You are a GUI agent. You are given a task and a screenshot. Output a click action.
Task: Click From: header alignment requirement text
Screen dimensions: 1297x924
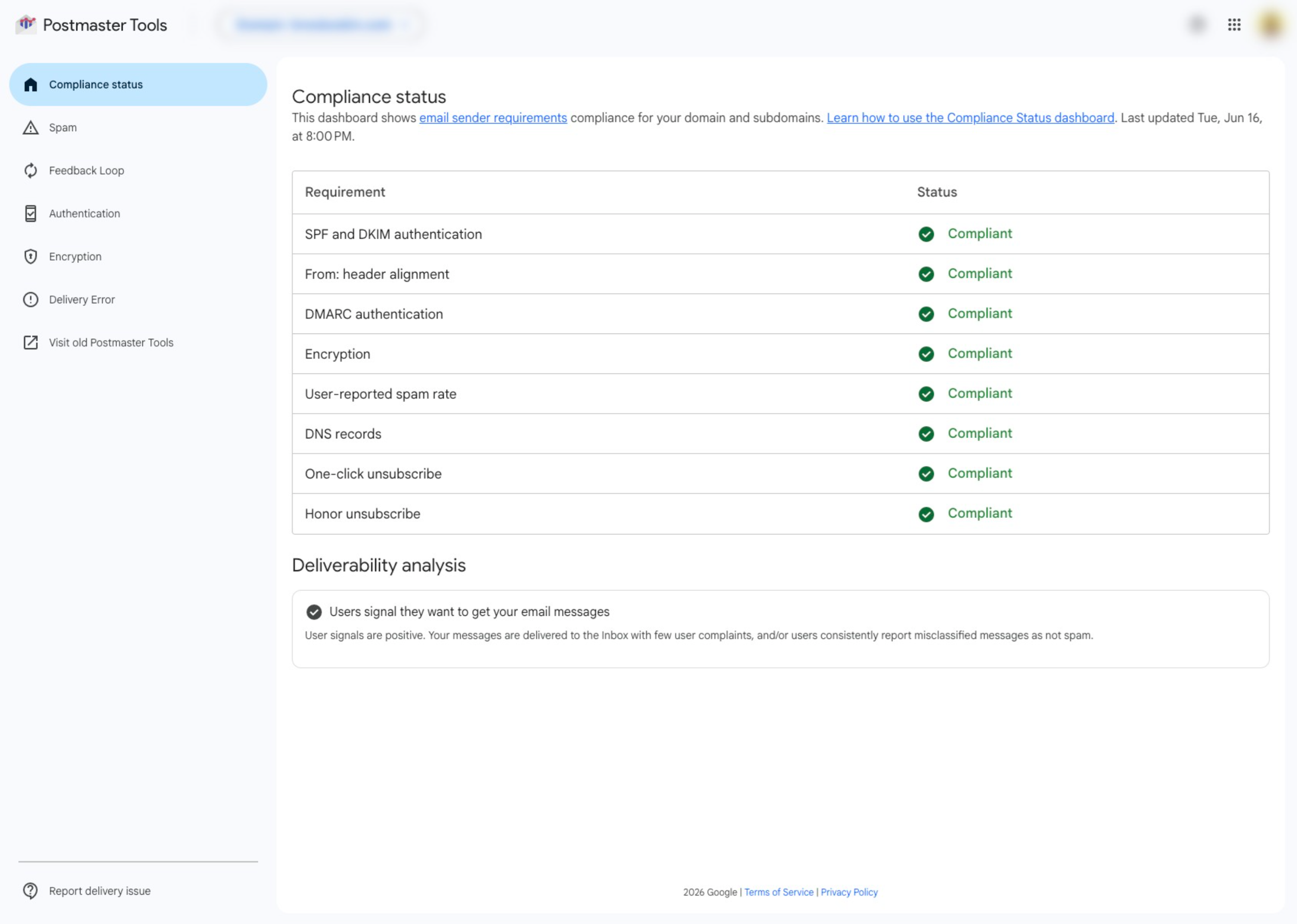click(377, 274)
